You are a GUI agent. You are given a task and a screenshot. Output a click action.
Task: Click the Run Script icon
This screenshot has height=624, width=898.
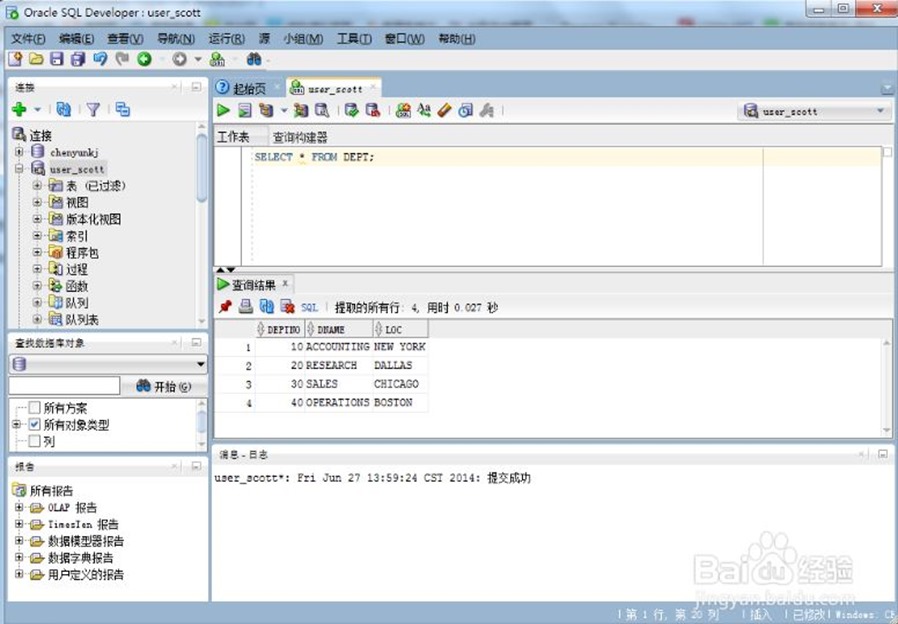pos(245,110)
